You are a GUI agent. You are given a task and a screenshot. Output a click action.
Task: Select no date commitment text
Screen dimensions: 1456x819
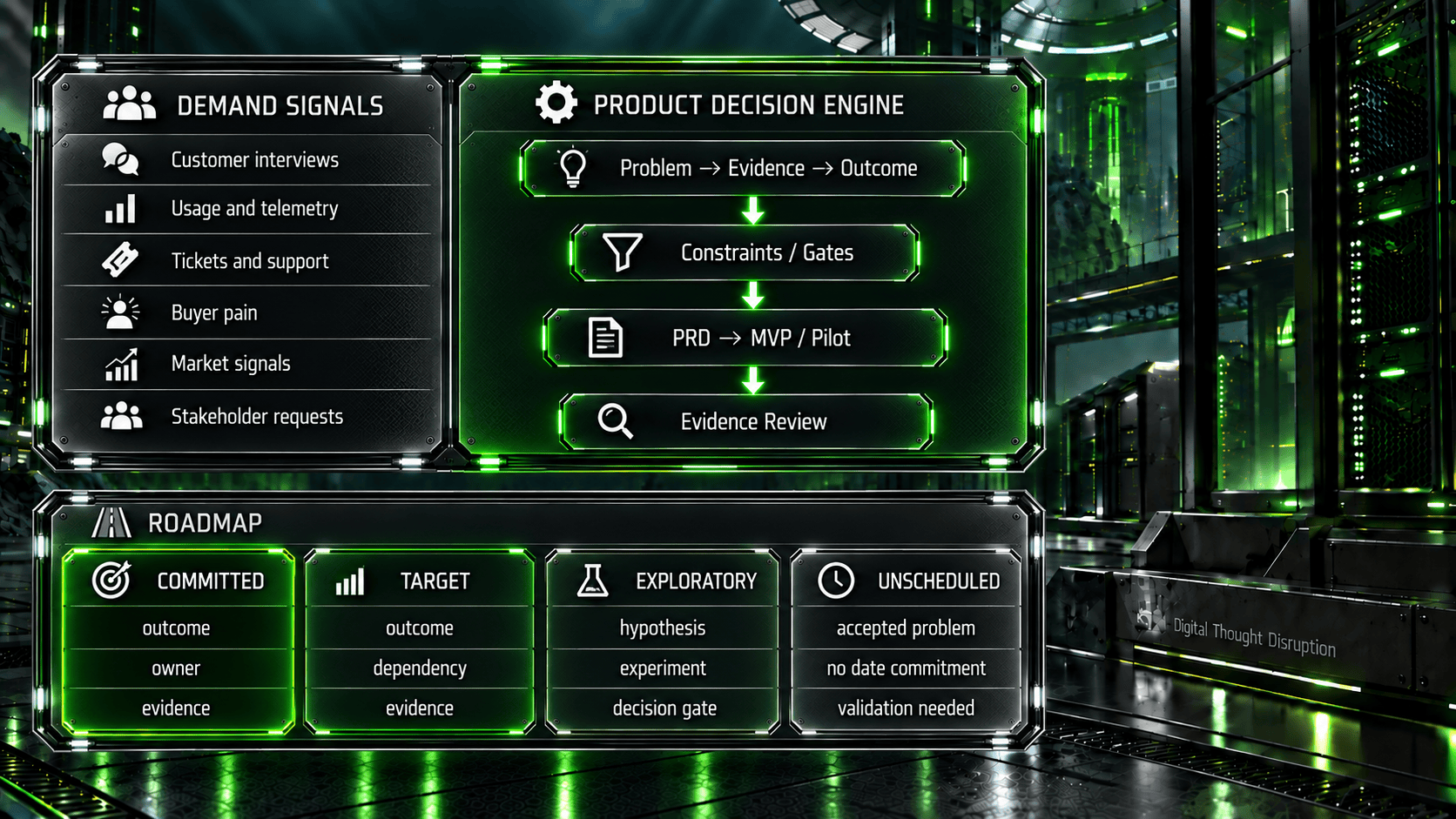pos(906,668)
